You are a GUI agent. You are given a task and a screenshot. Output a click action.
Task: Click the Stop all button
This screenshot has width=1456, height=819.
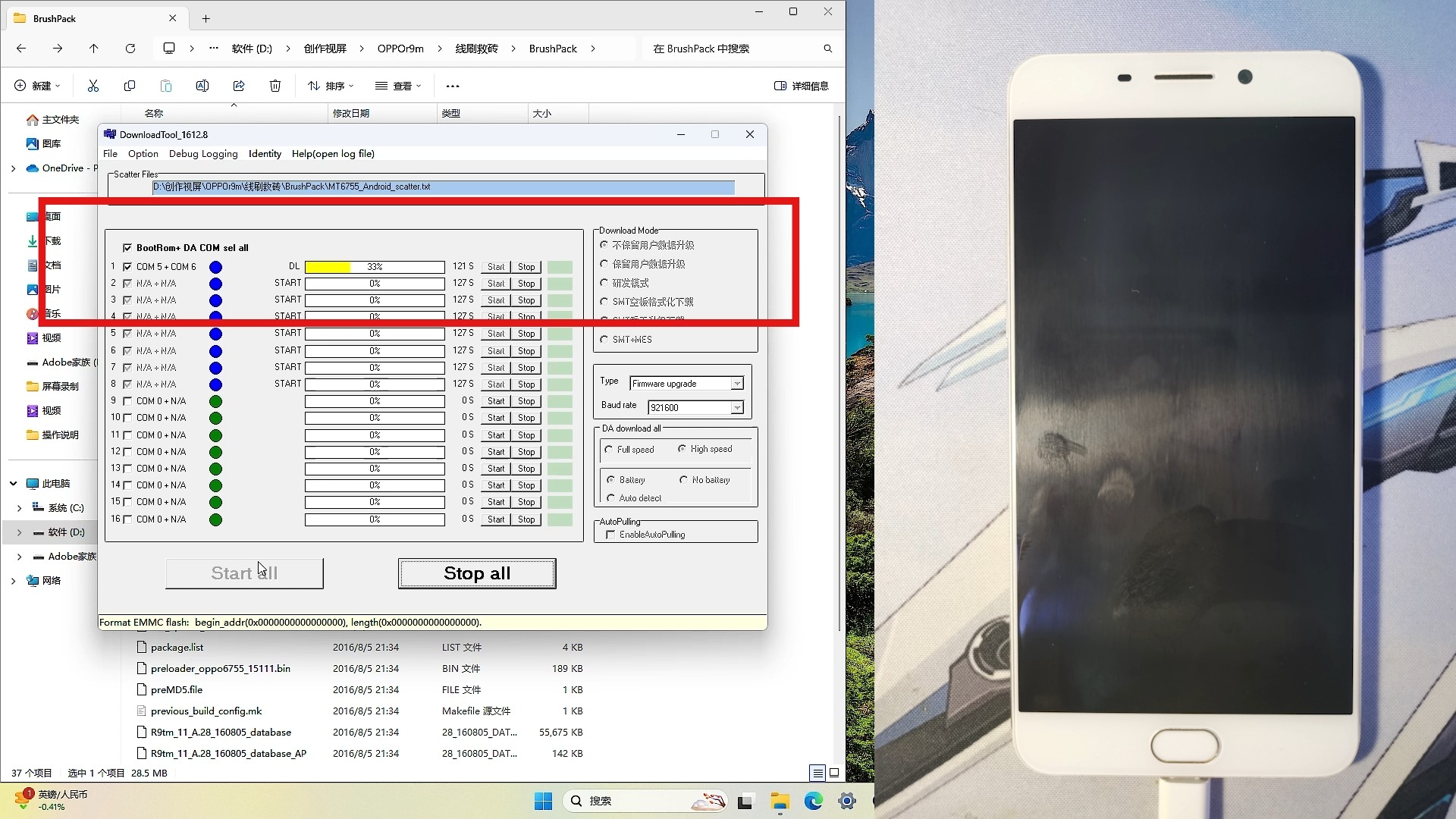click(x=477, y=573)
